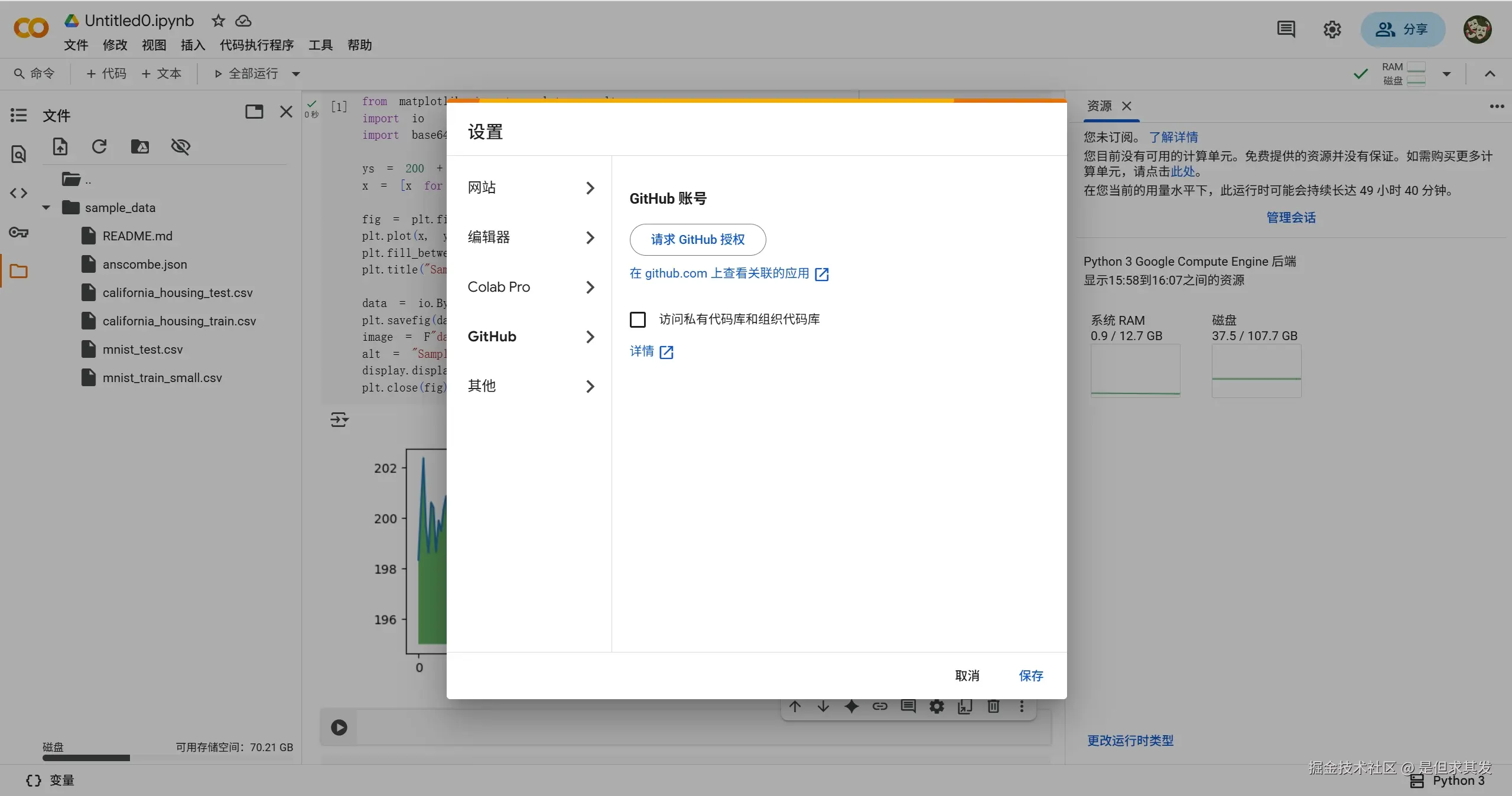Delete the selected cell with the trash icon
This screenshot has width=1512, height=796.
(993, 707)
